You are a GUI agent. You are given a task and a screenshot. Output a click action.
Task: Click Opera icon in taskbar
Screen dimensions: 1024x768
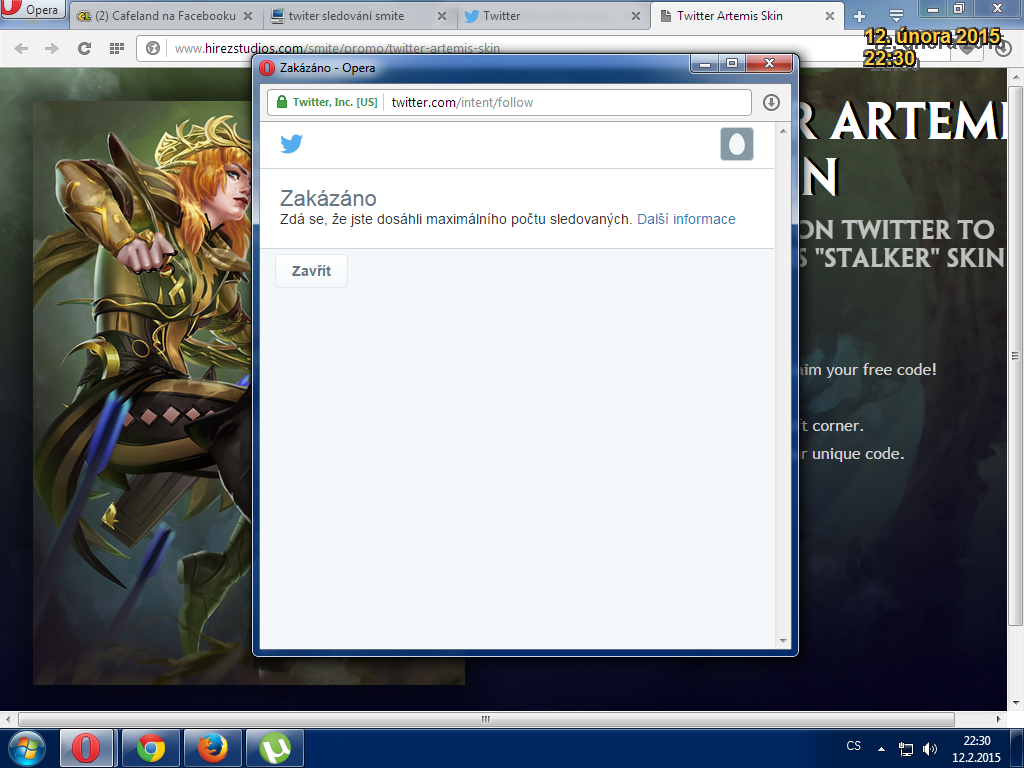click(x=87, y=748)
